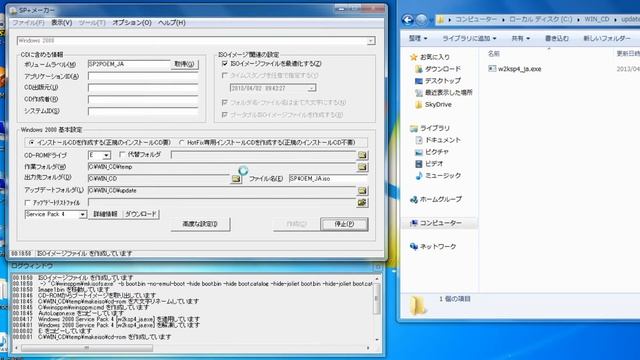
Task: Open the ヘルプ(H) menu
Action: pos(172,23)
